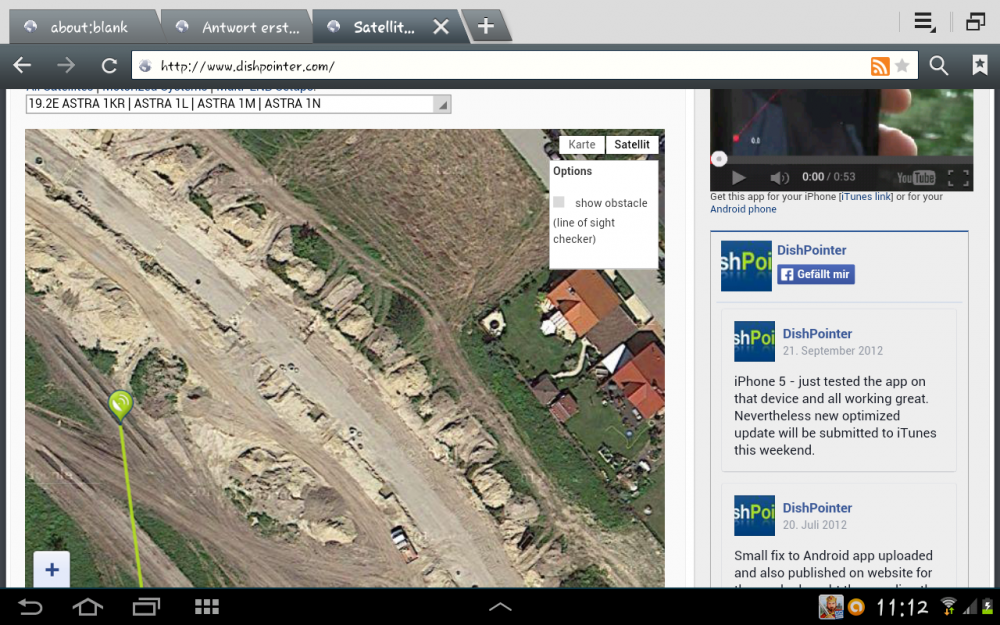The height and width of the screenshot is (625, 1000).
Task: Enable the show obstacle checkbox
Action: (x=559, y=203)
